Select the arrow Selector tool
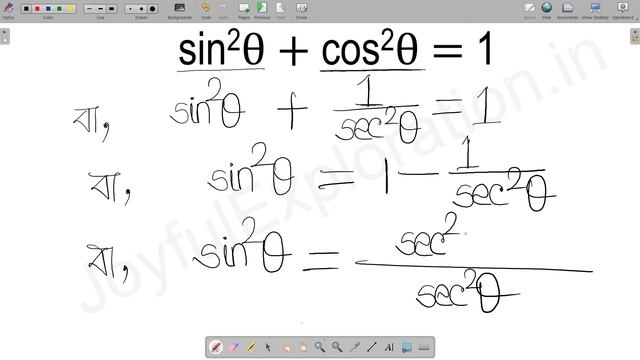 click(x=268, y=347)
